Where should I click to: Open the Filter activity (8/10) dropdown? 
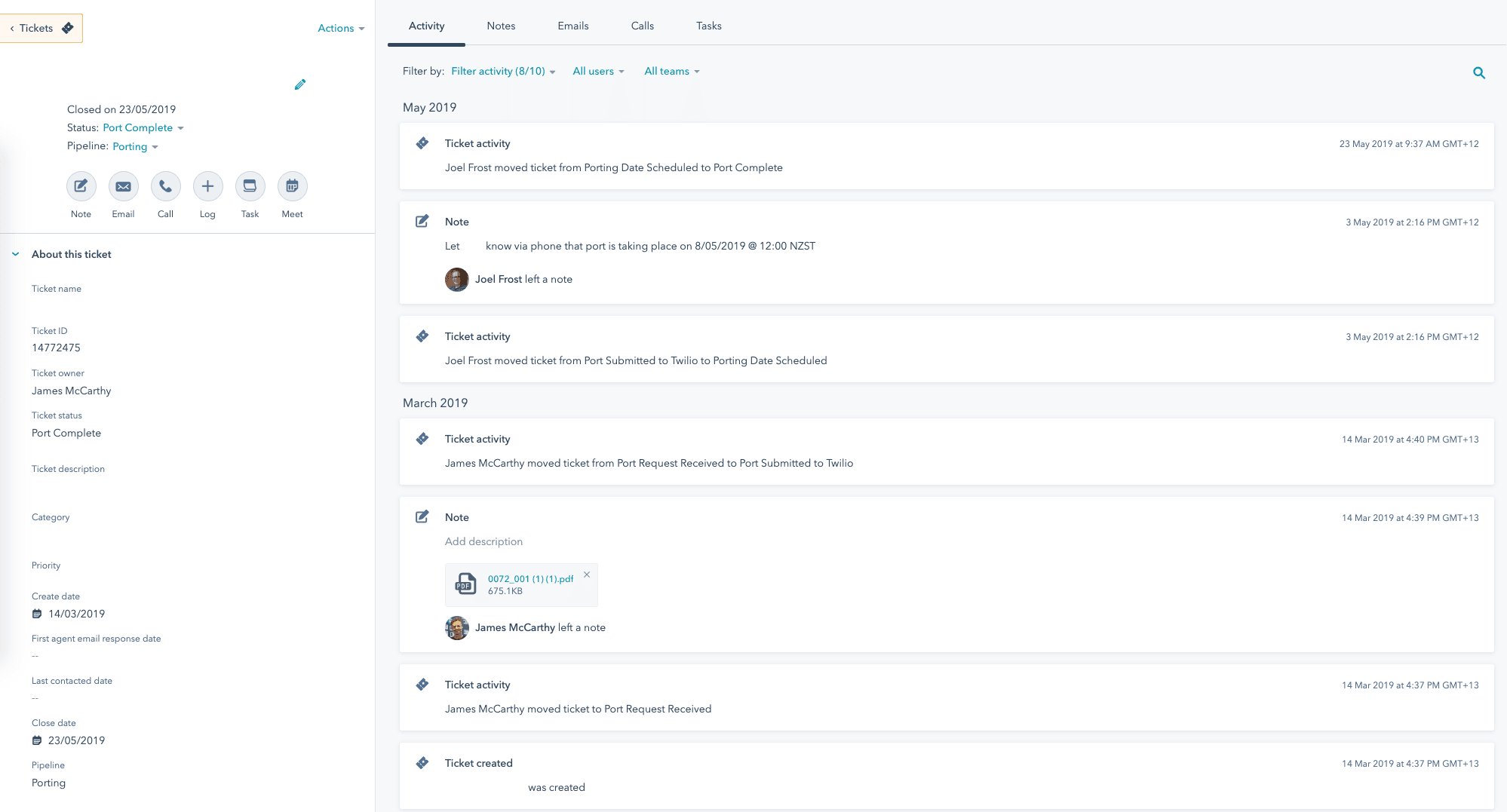pos(502,71)
